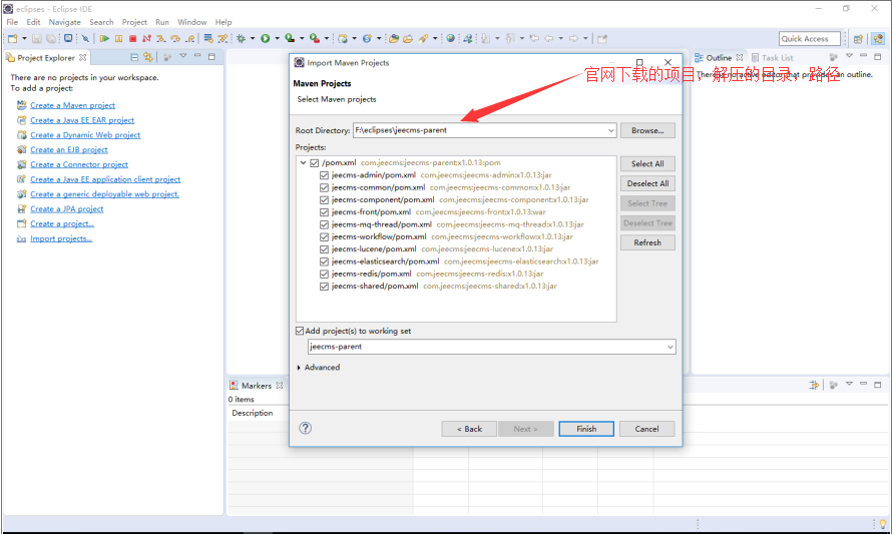Viewport: 893px width, 534px height.
Task: Click Create a Dynamic Web project link
Action: click(x=85, y=135)
